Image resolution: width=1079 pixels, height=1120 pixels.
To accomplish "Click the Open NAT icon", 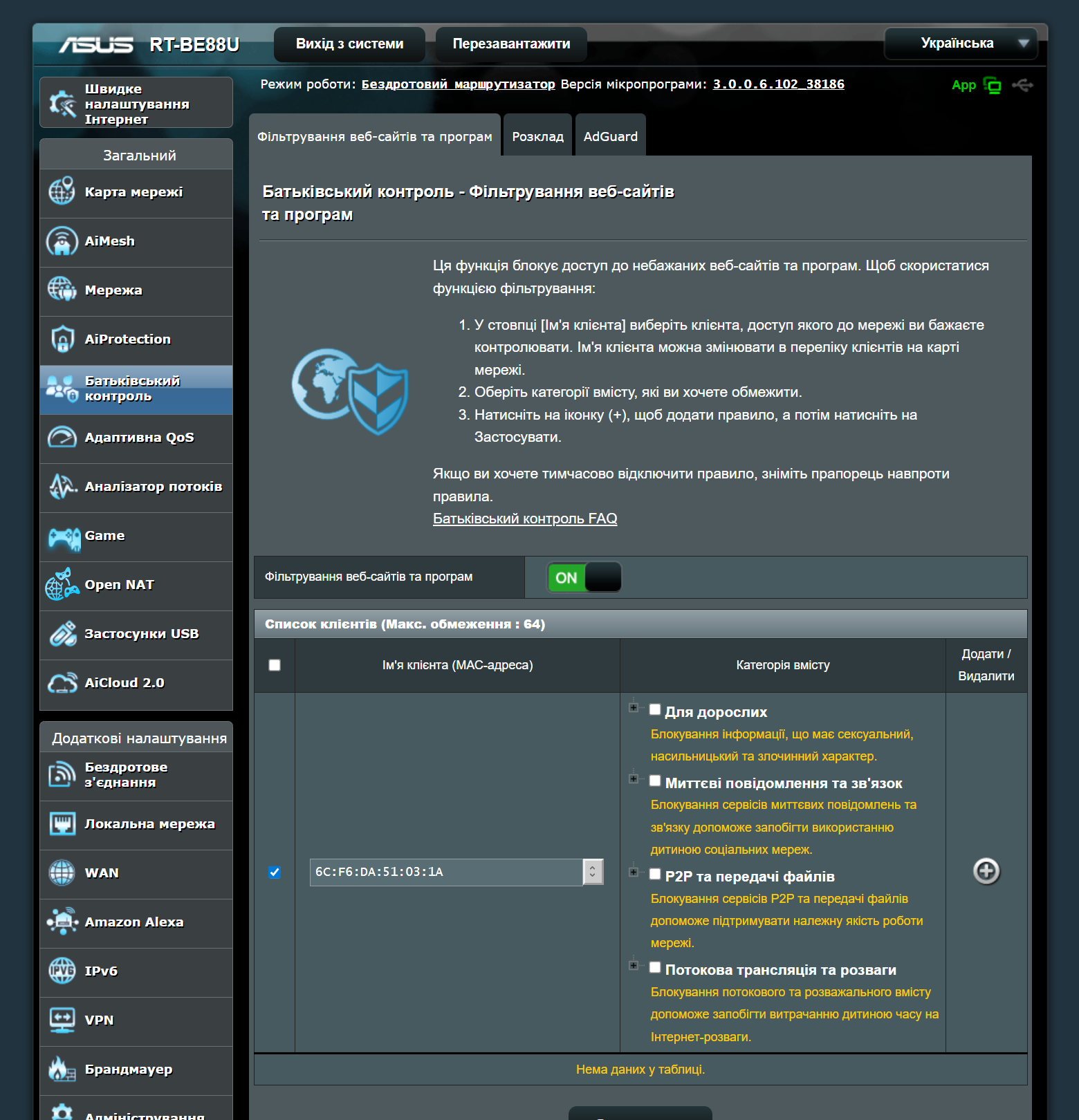I will click(62, 584).
